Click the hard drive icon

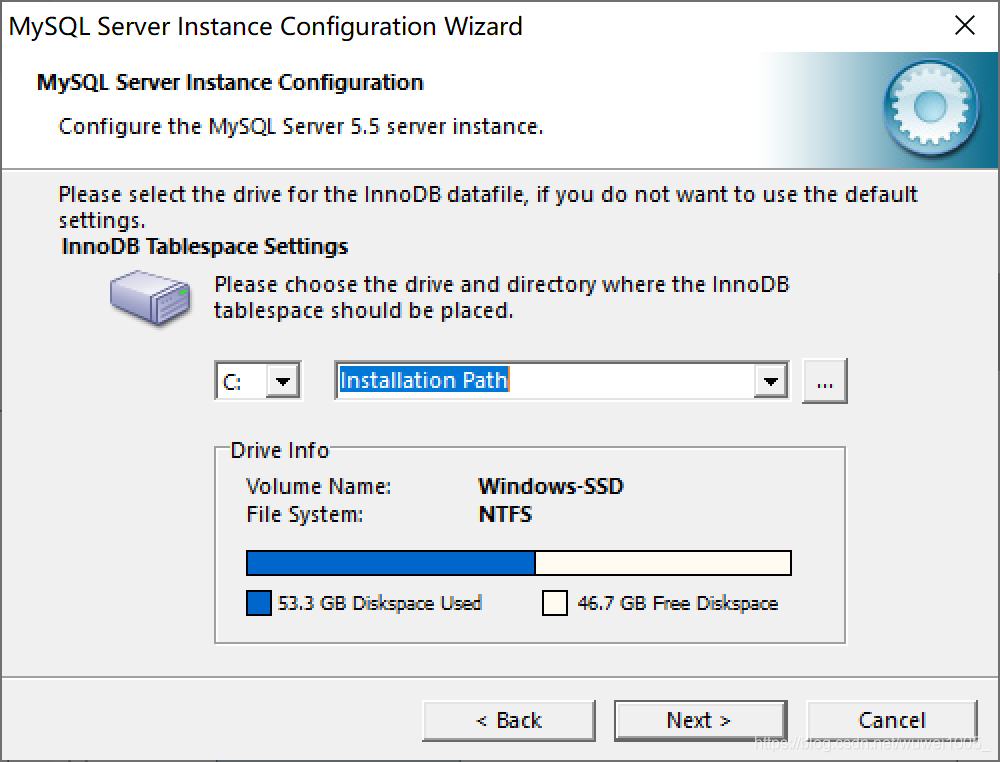tap(151, 298)
